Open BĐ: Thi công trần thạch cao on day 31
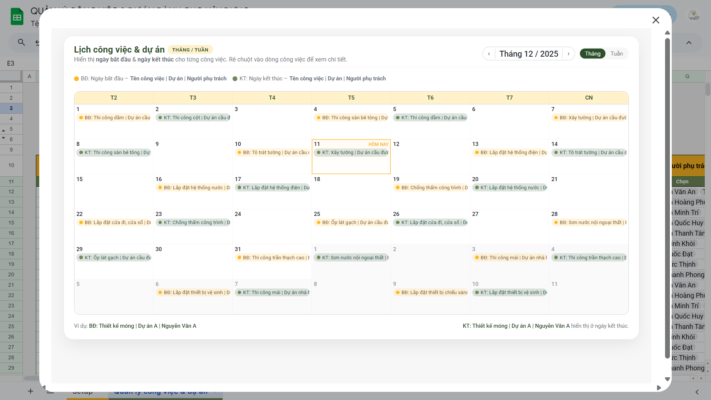Image resolution: width=711 pixels, height=400 pixels. (x=273, y=257)
